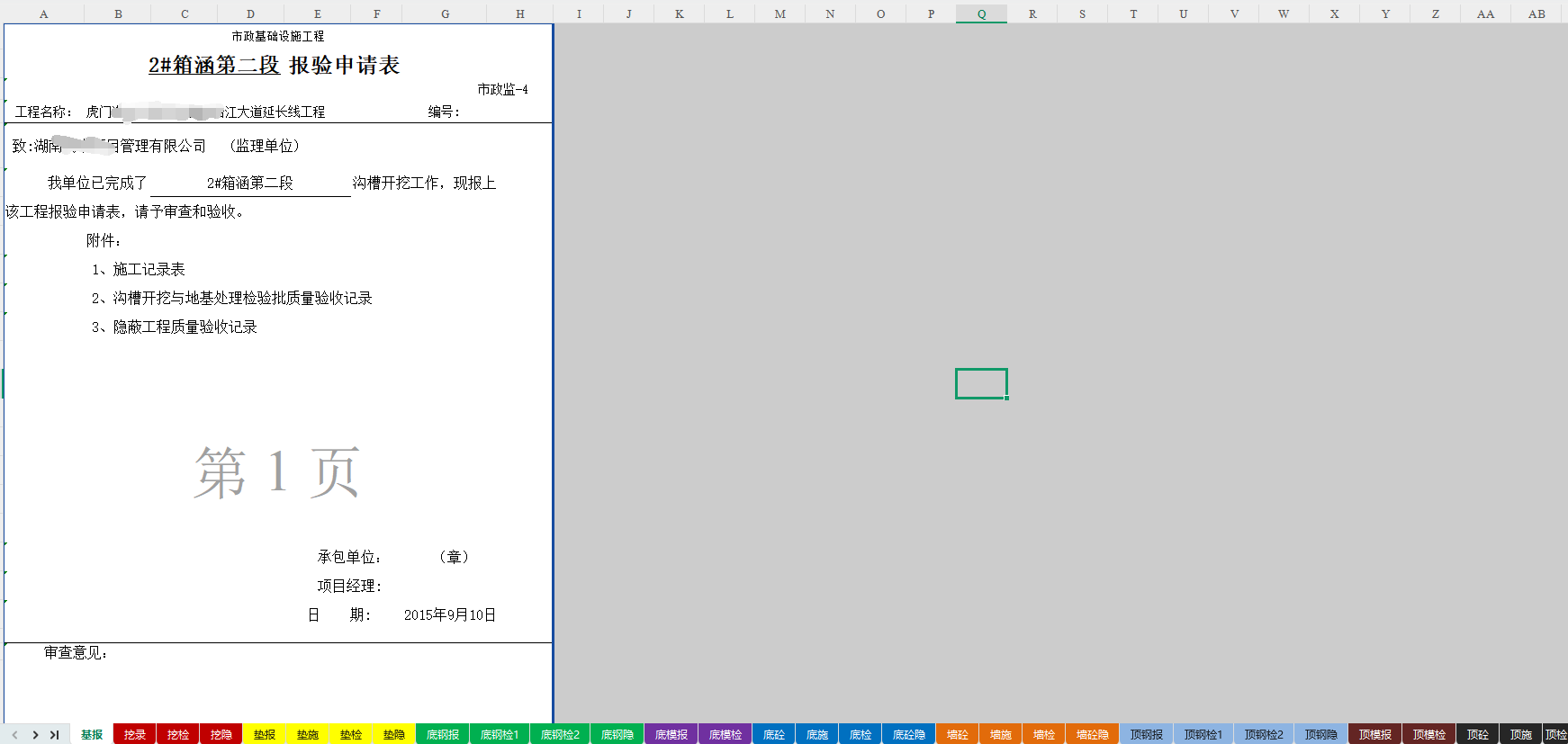Select column Q header
Image resolution: width=1568 pixels, height=744 pixels.
click(x=981, y=13)
